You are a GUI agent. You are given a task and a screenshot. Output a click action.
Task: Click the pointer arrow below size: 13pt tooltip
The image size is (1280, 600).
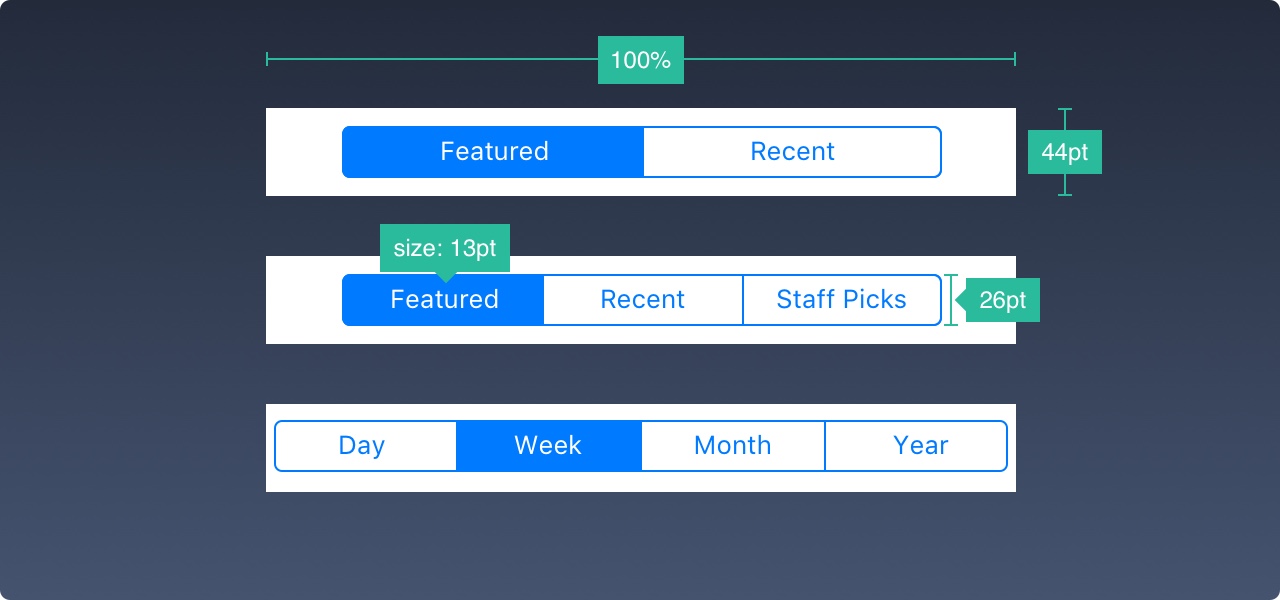tap(446, 276)
